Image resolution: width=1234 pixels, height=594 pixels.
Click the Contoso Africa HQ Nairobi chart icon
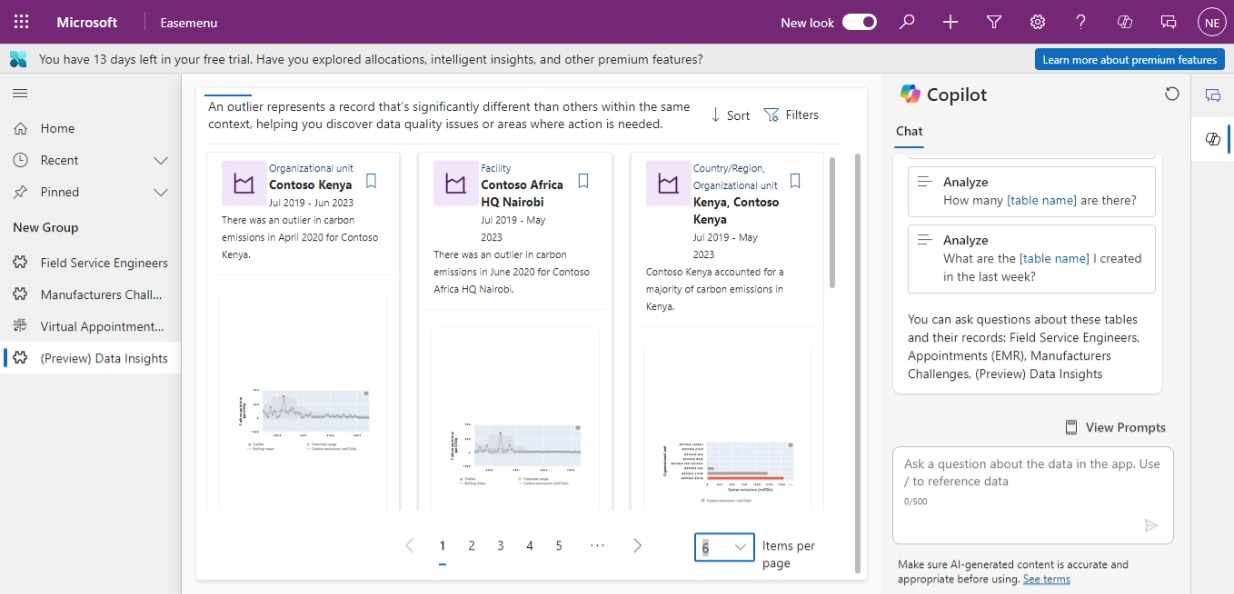click(x=455, y=183)
